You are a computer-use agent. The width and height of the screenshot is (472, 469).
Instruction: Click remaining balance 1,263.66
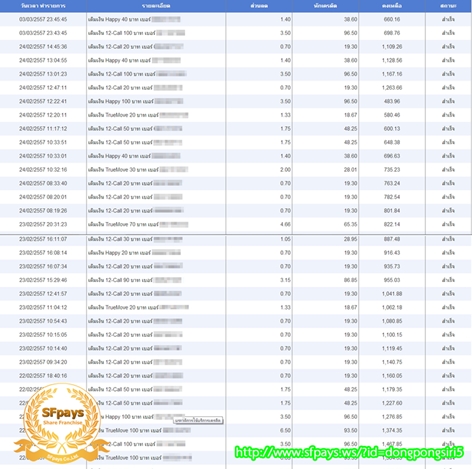click(392, 88)
